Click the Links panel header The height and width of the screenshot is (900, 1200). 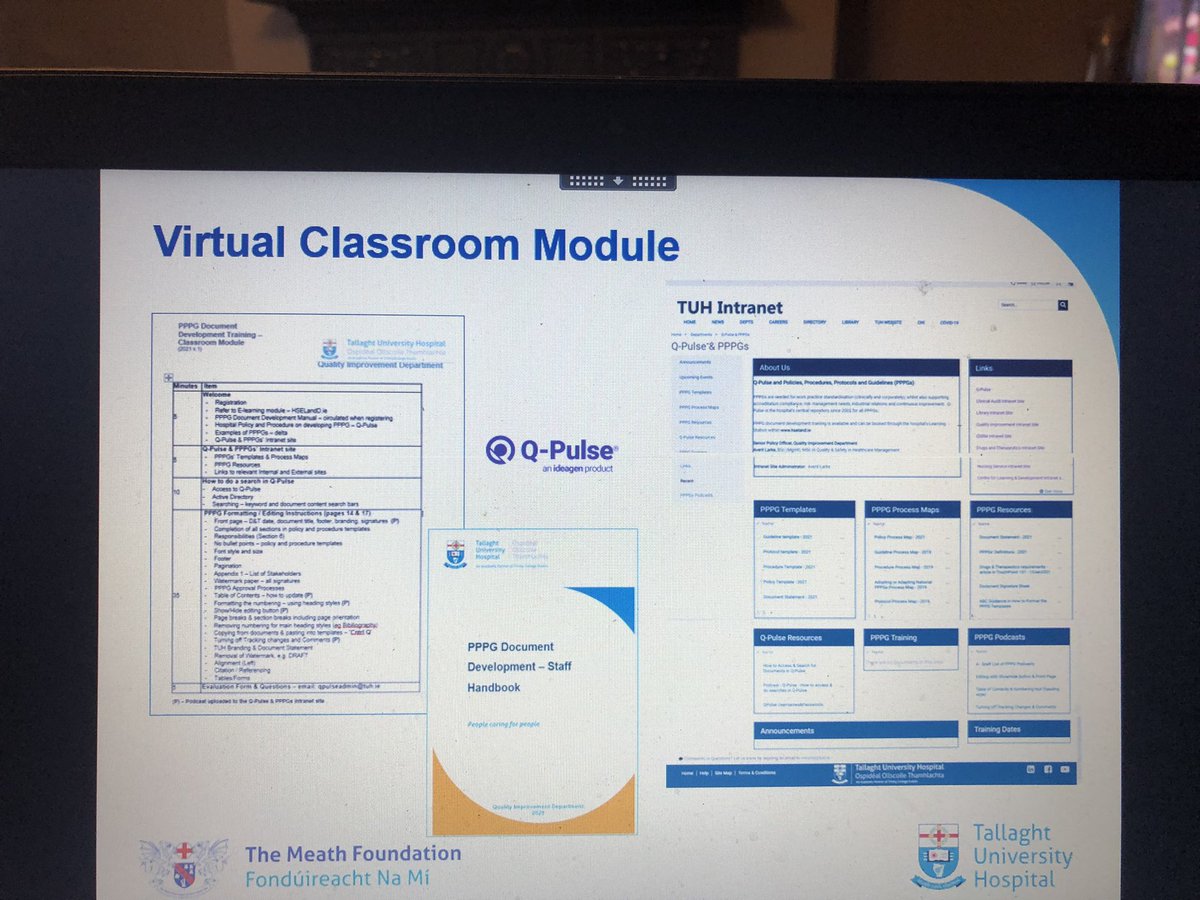[1020, 368]
